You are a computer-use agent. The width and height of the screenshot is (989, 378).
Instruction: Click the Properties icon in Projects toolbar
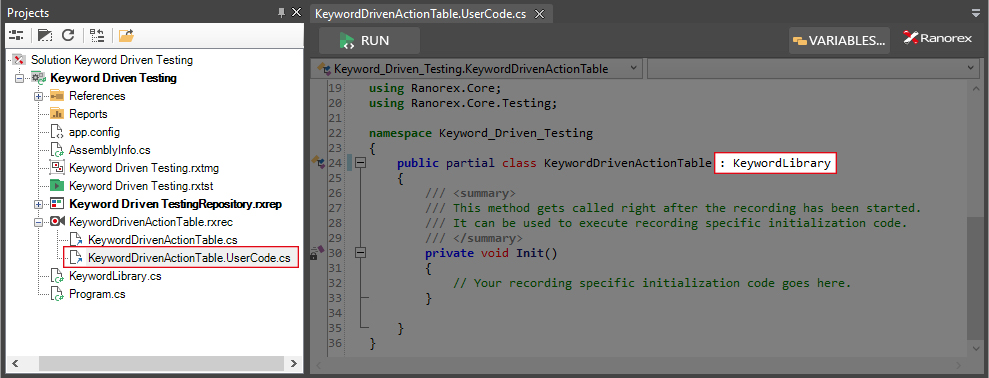click(x=16, y=35)
